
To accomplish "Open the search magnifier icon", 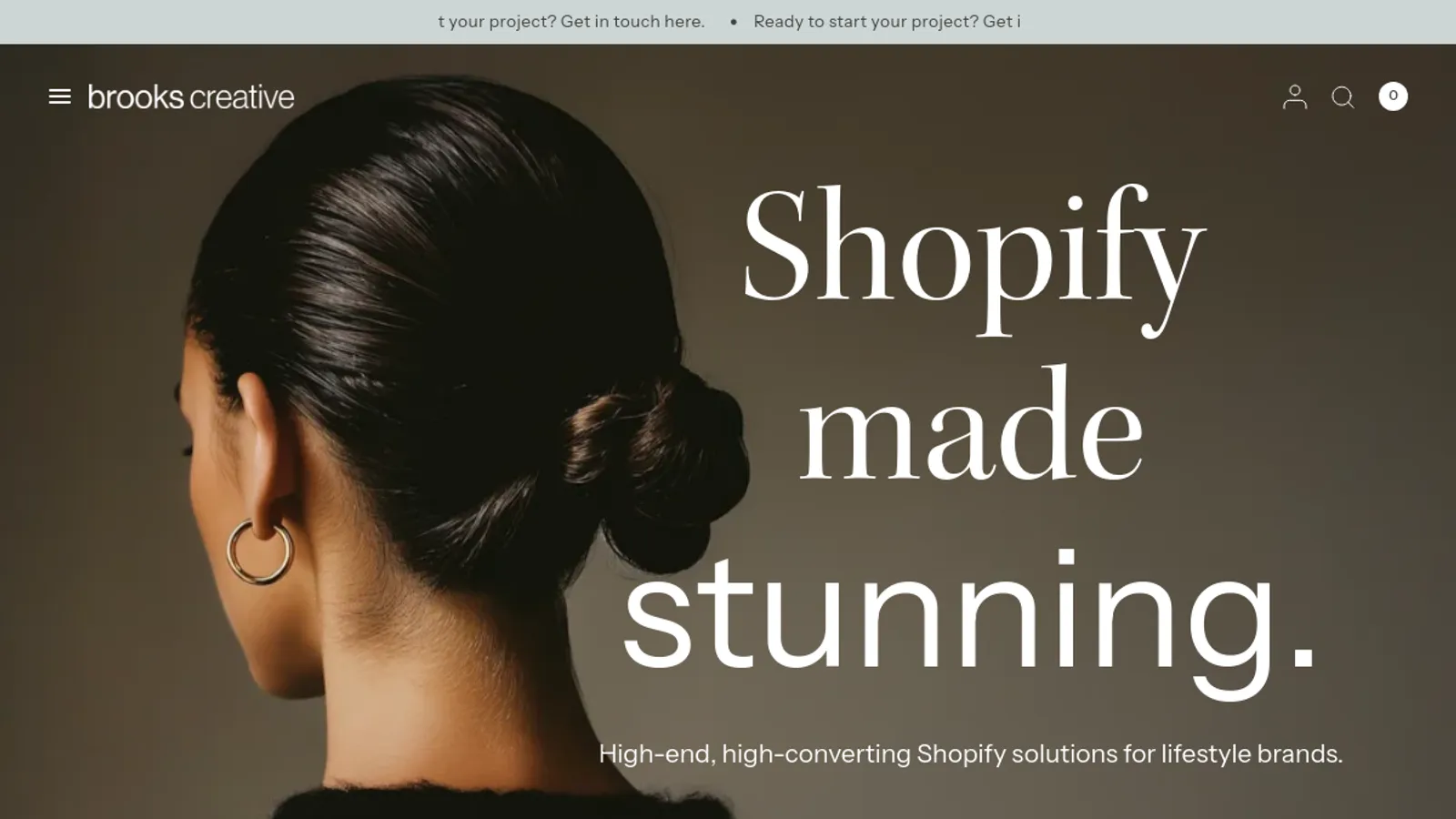I will coord(1343,97).
